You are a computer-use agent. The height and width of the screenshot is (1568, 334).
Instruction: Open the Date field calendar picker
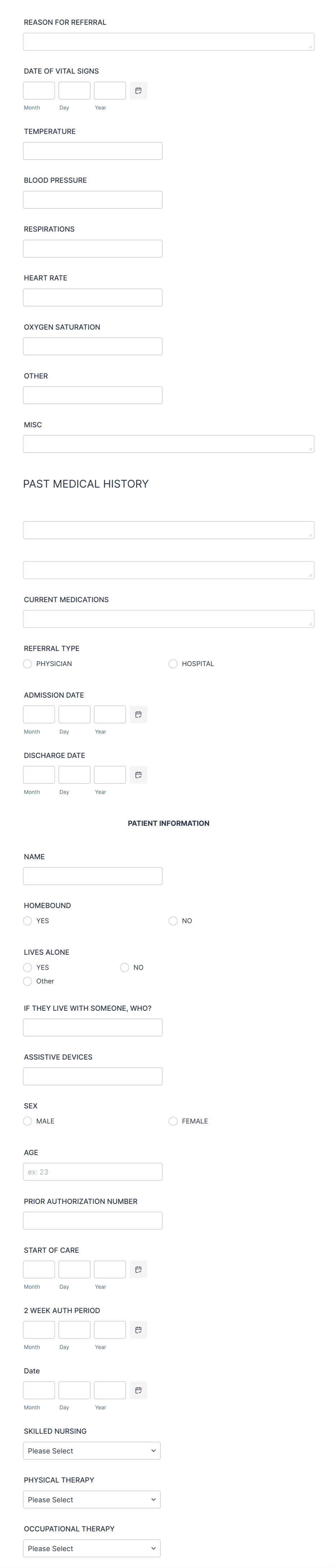[138, 1390]
